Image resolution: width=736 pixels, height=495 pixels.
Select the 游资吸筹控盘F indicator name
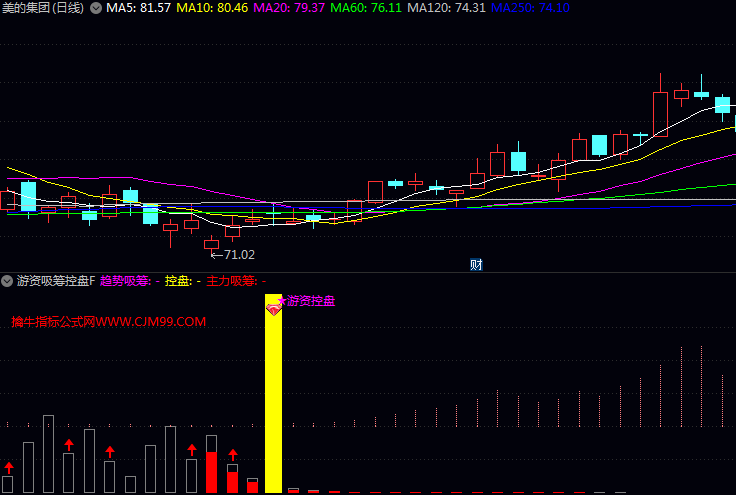click(x=56, y=281)
